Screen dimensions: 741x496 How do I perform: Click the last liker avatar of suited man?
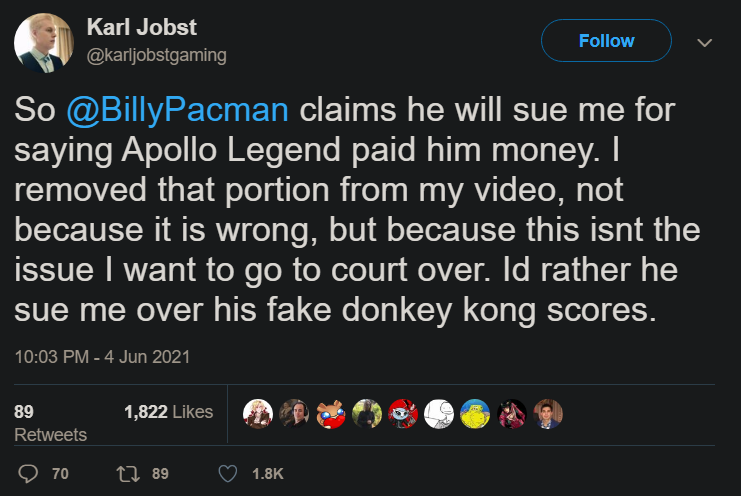549,412
